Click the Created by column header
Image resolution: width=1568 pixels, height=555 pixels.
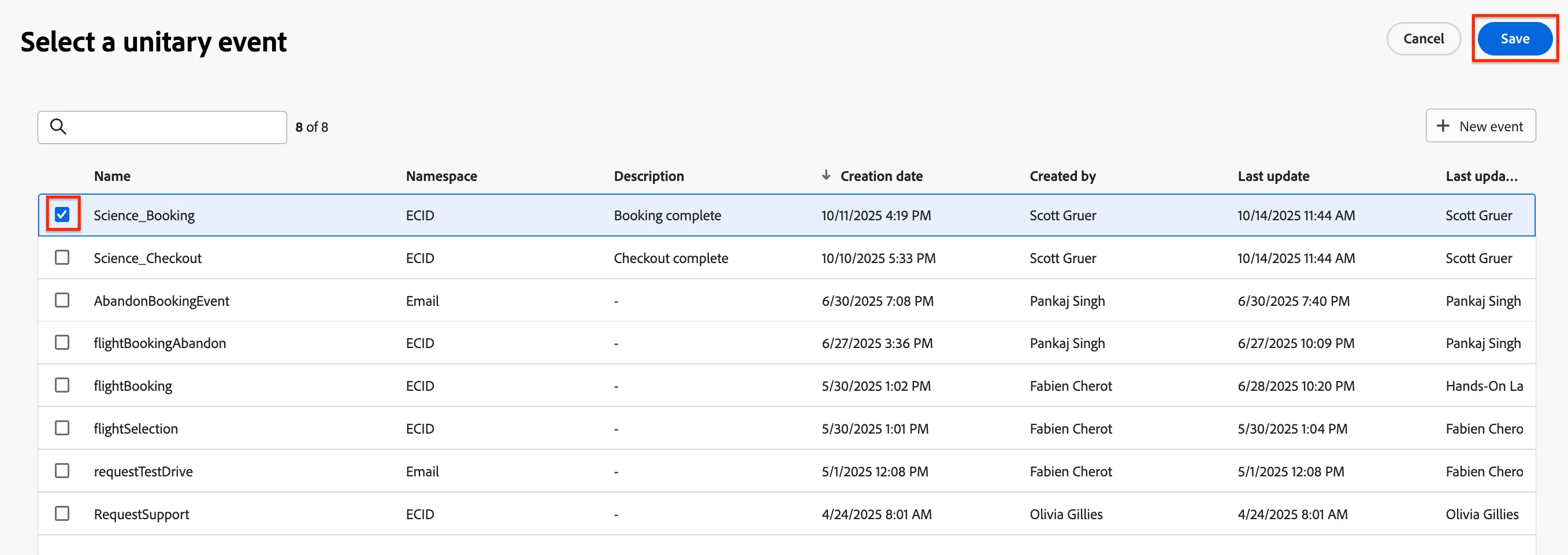click(1063, 176)
